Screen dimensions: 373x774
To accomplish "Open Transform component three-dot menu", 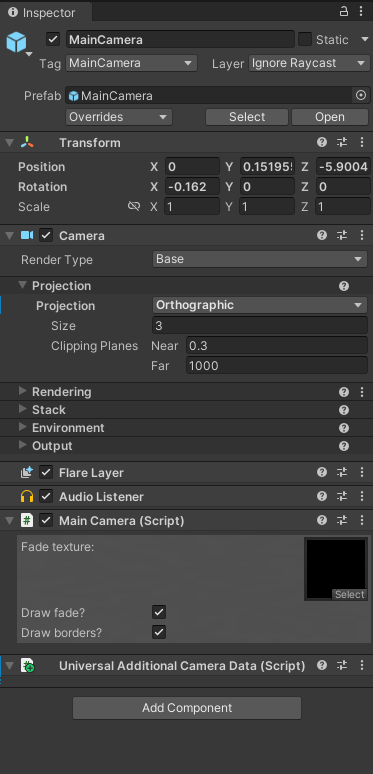I will tap(362, 143).
